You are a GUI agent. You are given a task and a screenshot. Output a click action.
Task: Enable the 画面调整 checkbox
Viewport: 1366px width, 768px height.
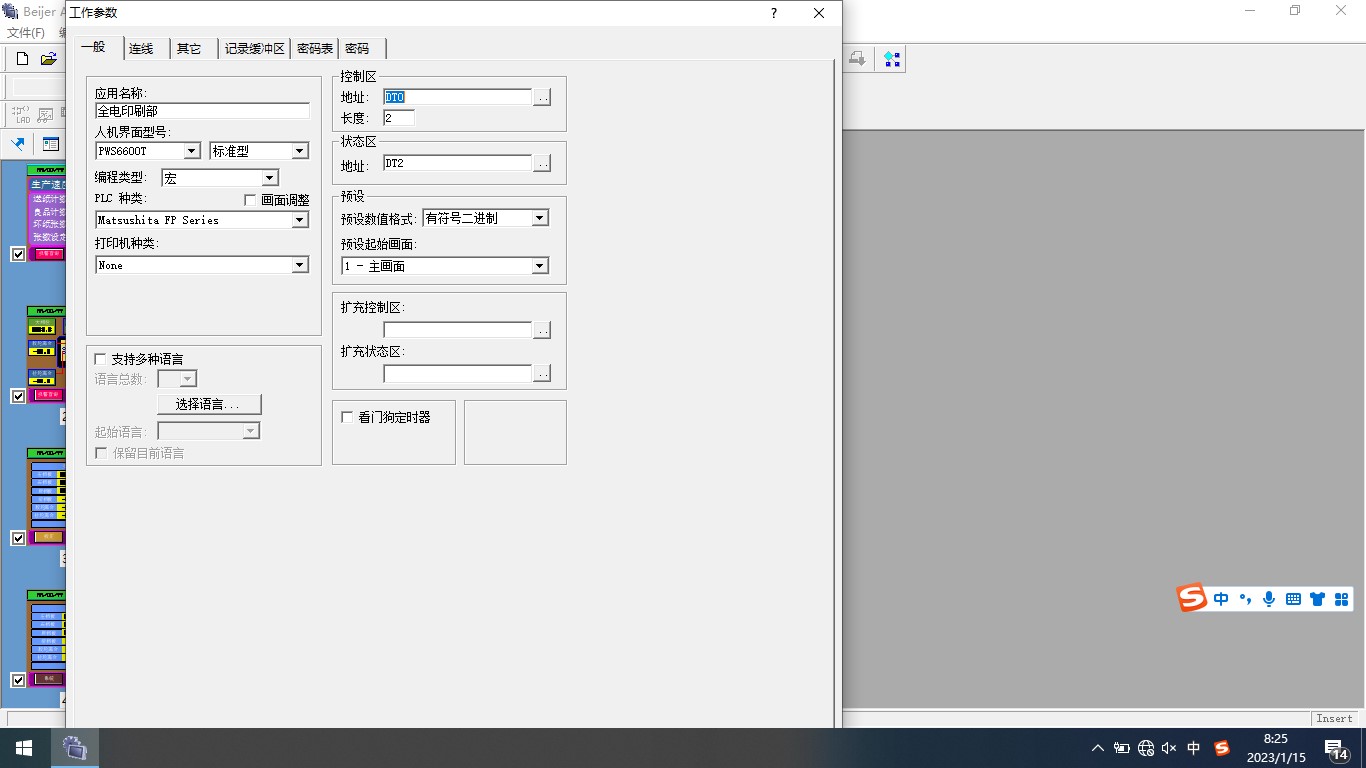tap(251, 200)
